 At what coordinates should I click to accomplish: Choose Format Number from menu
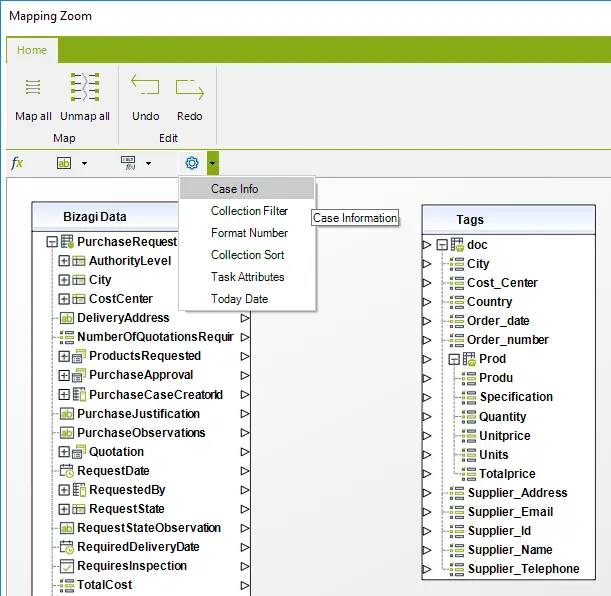click(x=247, y=233)
